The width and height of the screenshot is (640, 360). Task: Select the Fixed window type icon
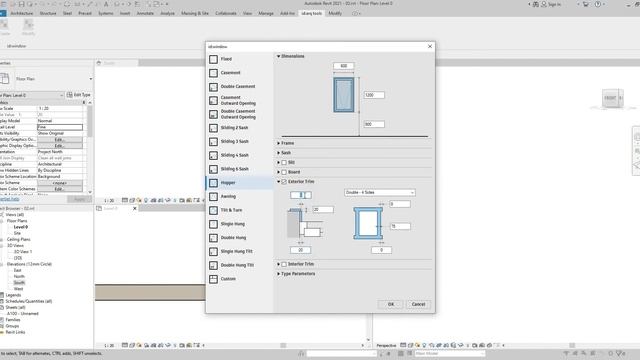pyautogui.click(x=213, y=59)
